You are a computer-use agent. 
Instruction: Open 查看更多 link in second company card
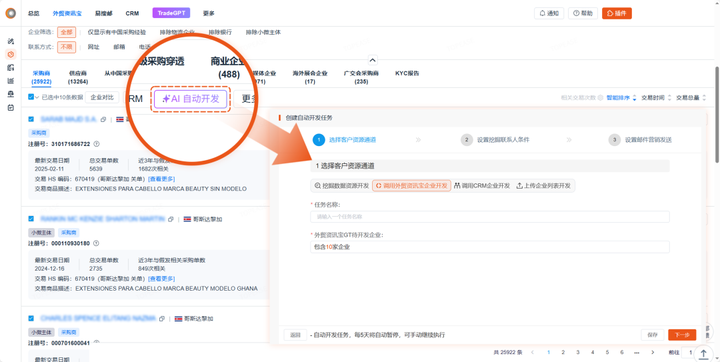pos(161,278)
